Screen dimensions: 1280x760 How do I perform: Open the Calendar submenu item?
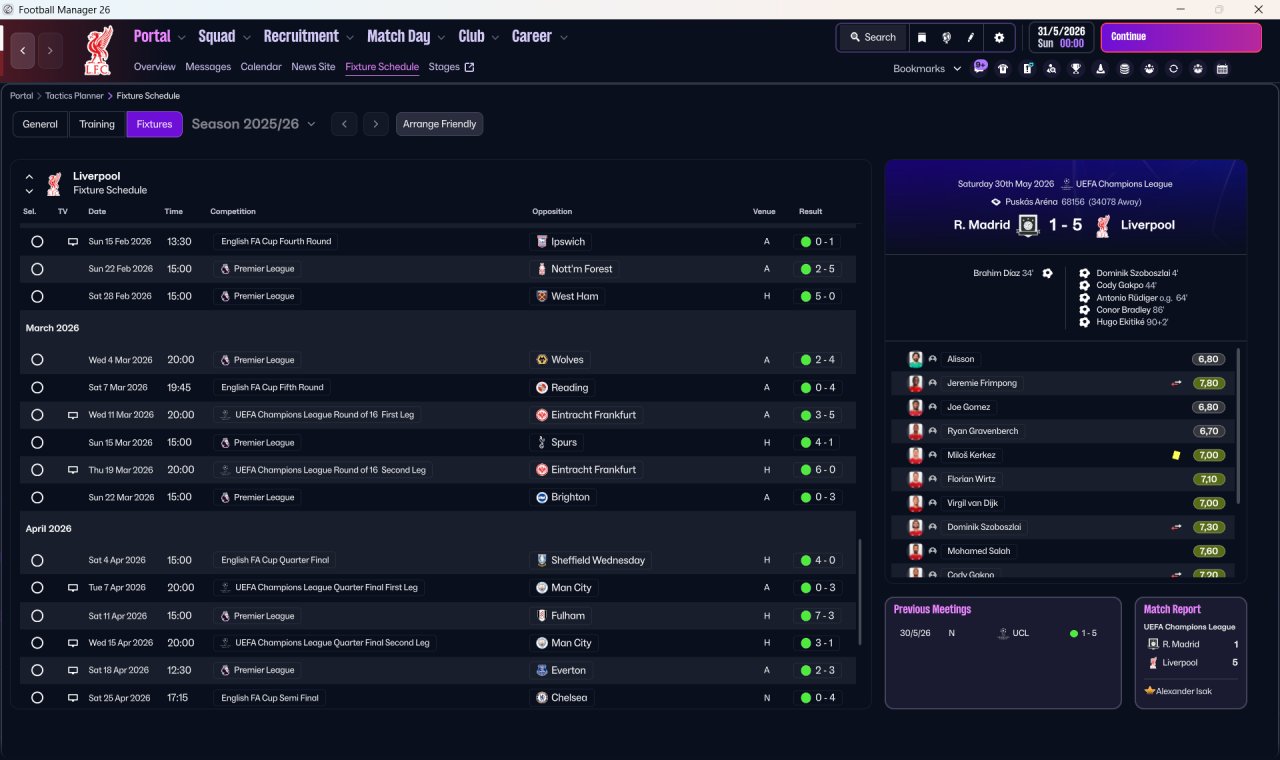[x=261, y=67]
